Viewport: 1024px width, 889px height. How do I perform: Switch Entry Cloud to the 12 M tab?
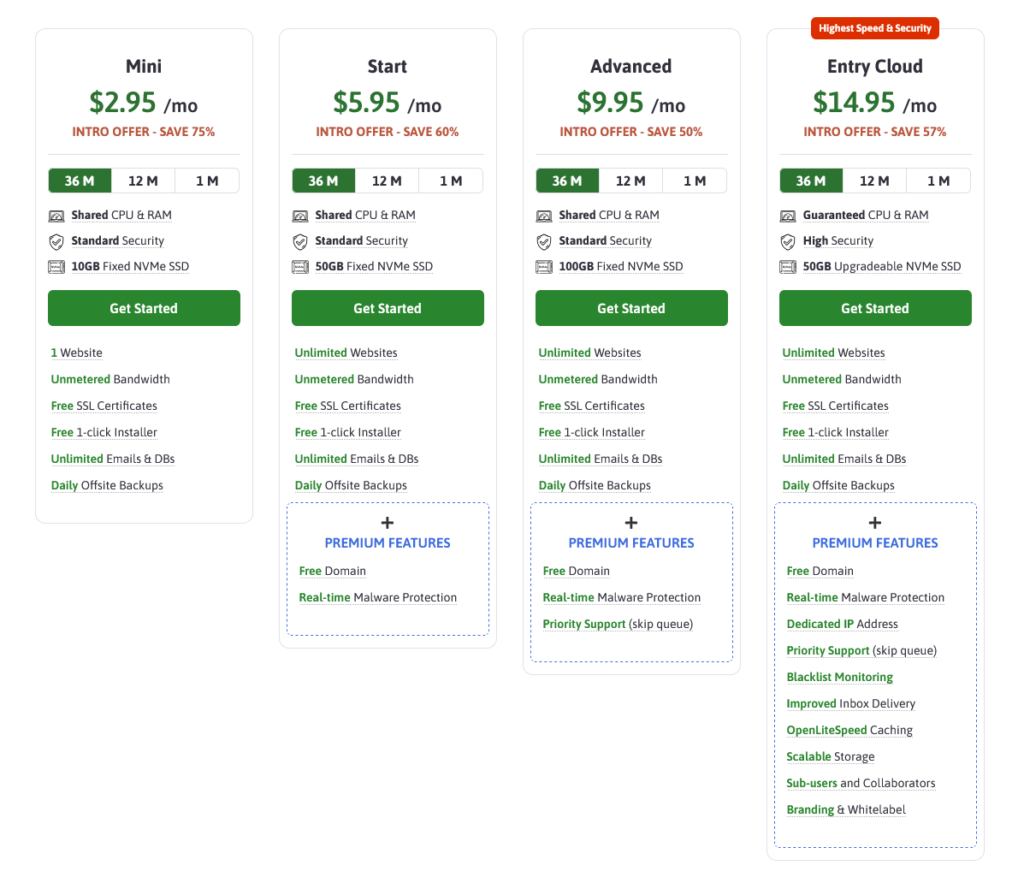875,181
